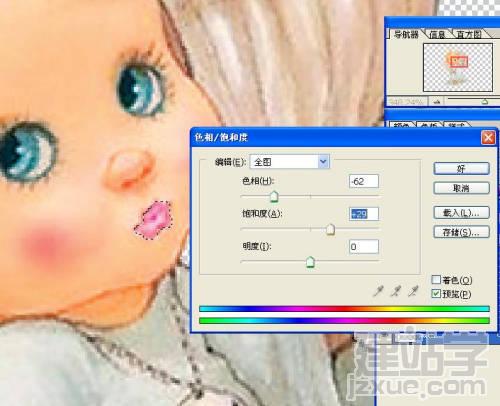The image size is (500, 406).
Task: Toggle the 预览 (Preview) checkbox
Action: tap(436, 293)
